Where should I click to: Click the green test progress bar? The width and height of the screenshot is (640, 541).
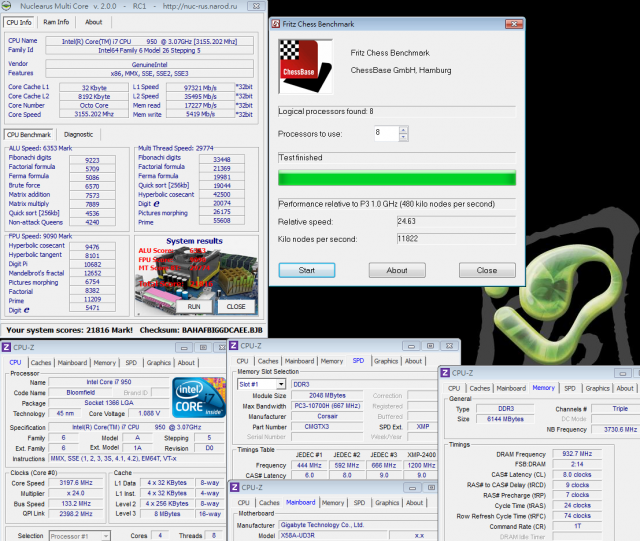[x=397, y=178]
